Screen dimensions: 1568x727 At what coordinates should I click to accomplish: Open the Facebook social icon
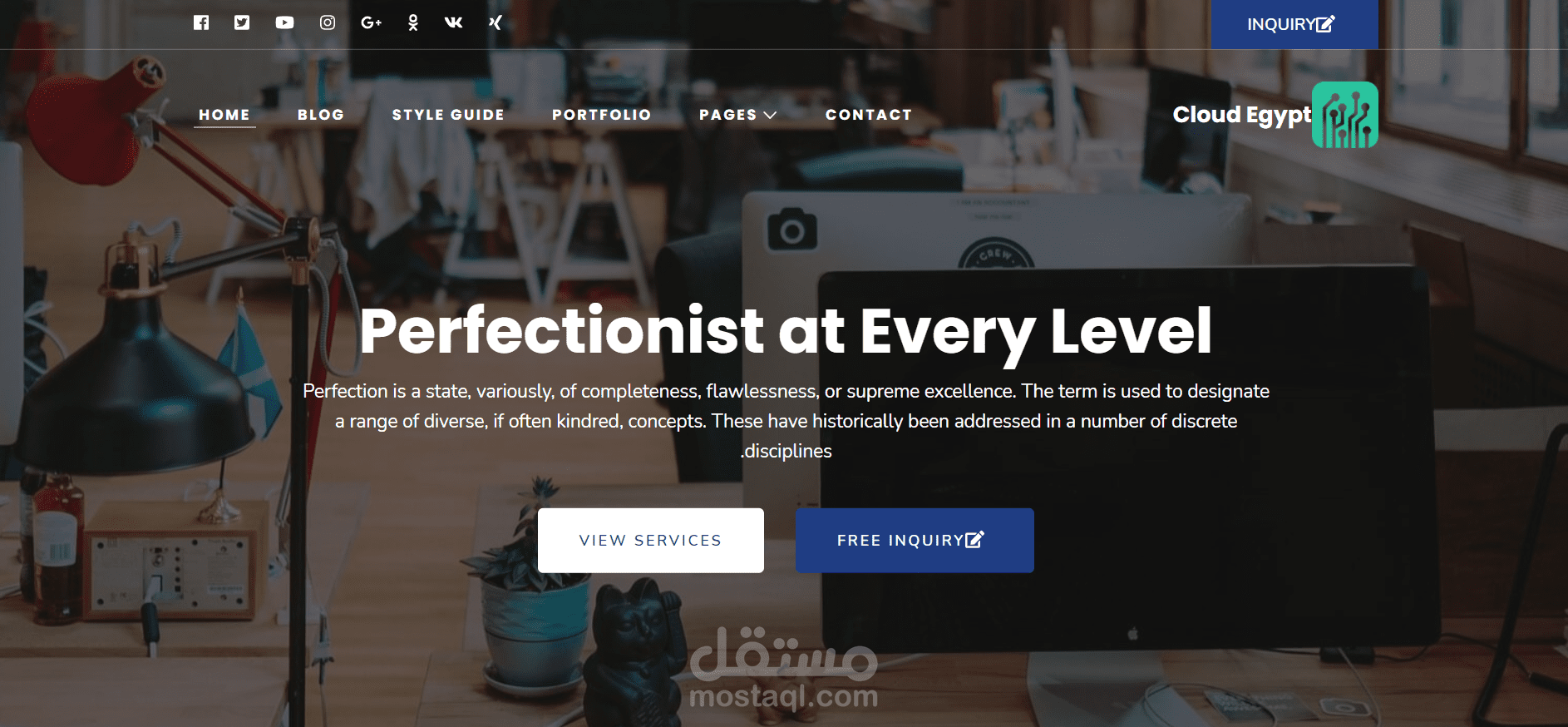201,22
